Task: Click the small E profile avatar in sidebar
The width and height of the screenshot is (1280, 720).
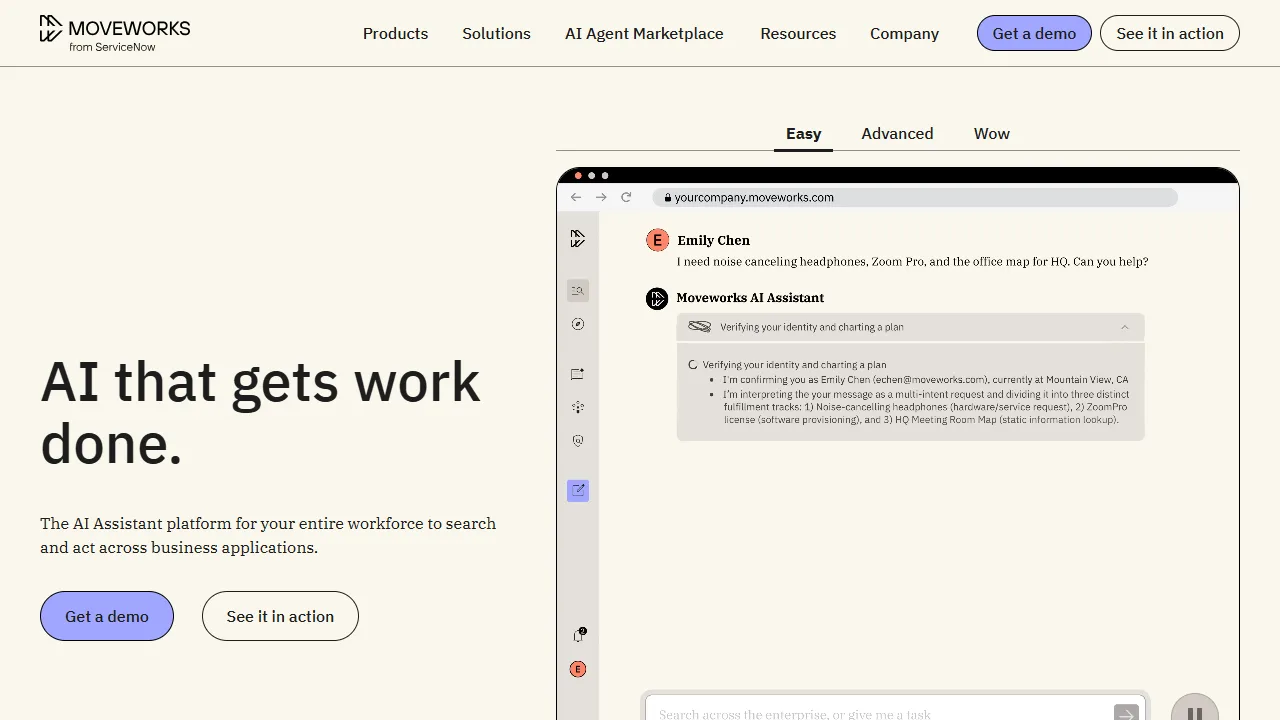Action: click(578, 670)
